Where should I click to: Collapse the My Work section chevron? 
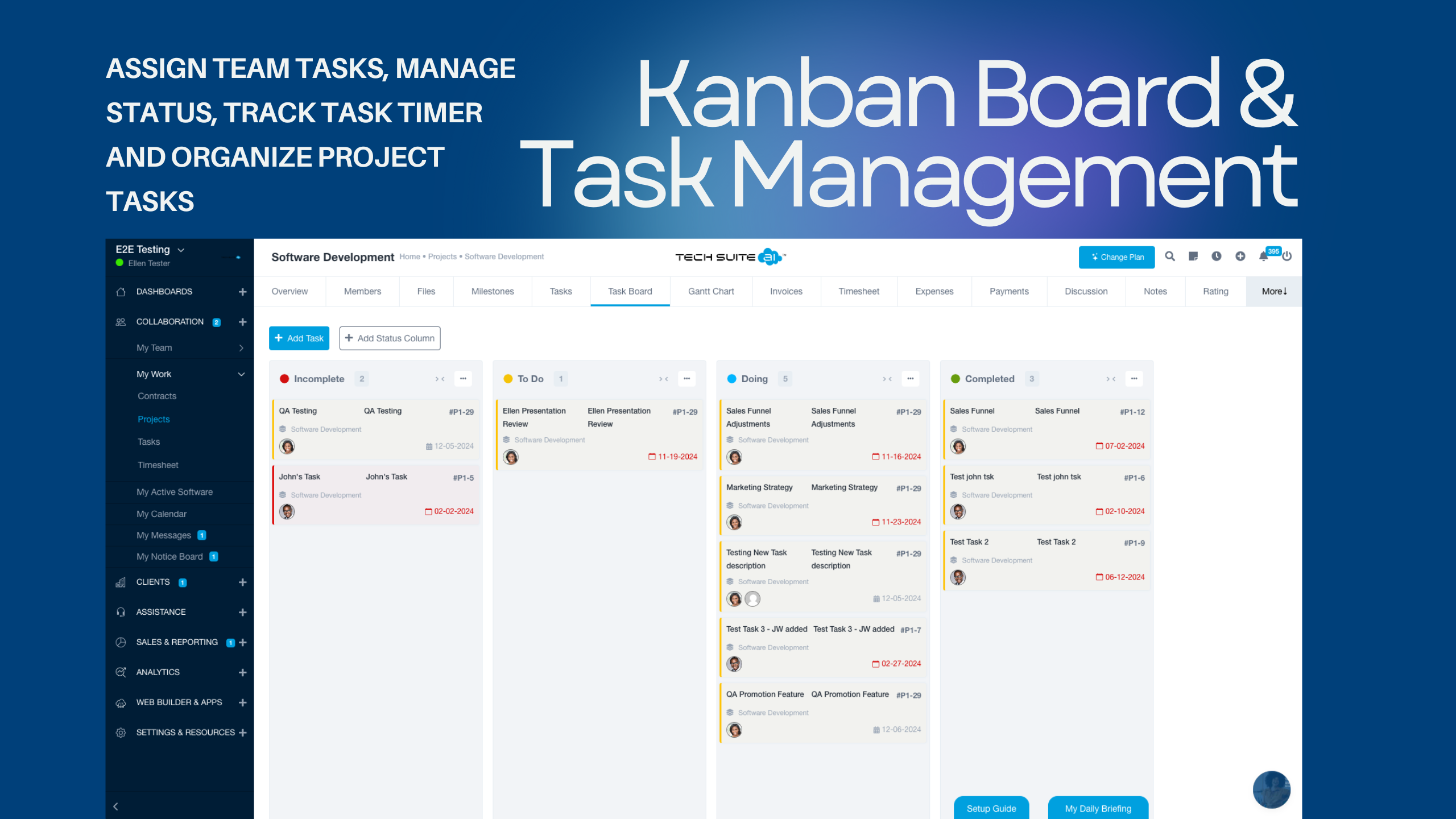pyautogui.click(x=241, y=374)
